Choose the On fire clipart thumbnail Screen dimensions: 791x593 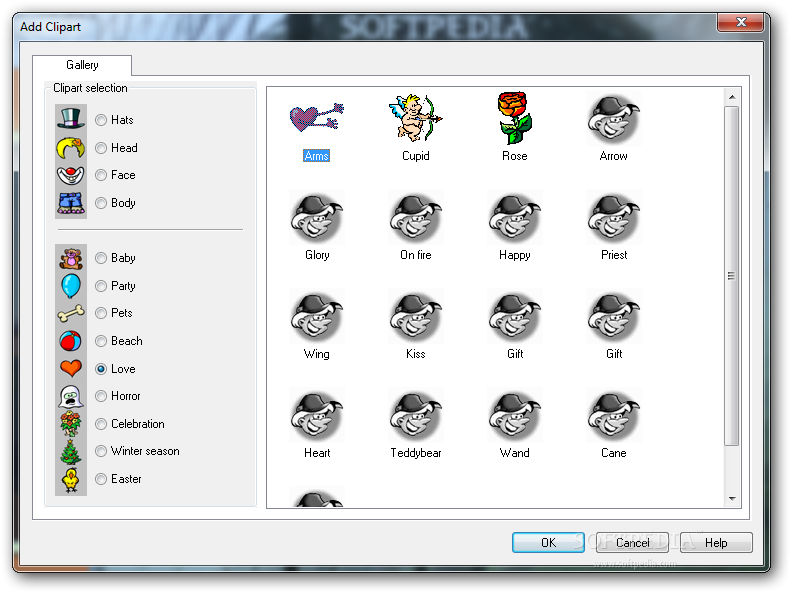[416, 218]
